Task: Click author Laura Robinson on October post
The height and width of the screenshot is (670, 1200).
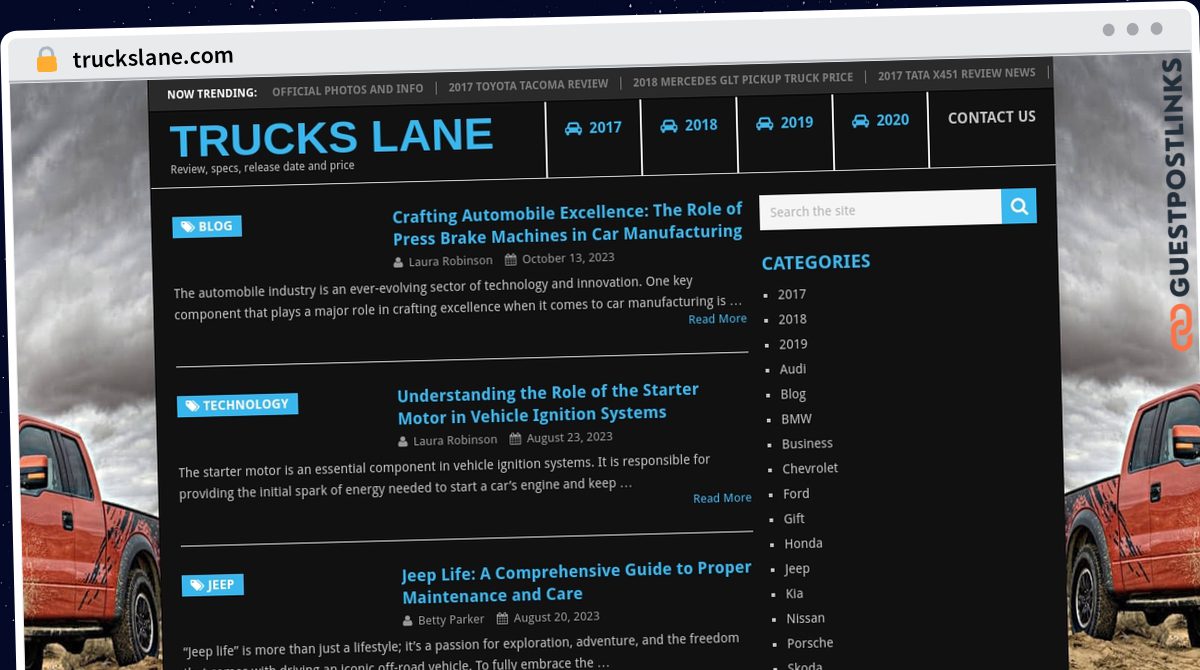Action: tap(450, 261)
